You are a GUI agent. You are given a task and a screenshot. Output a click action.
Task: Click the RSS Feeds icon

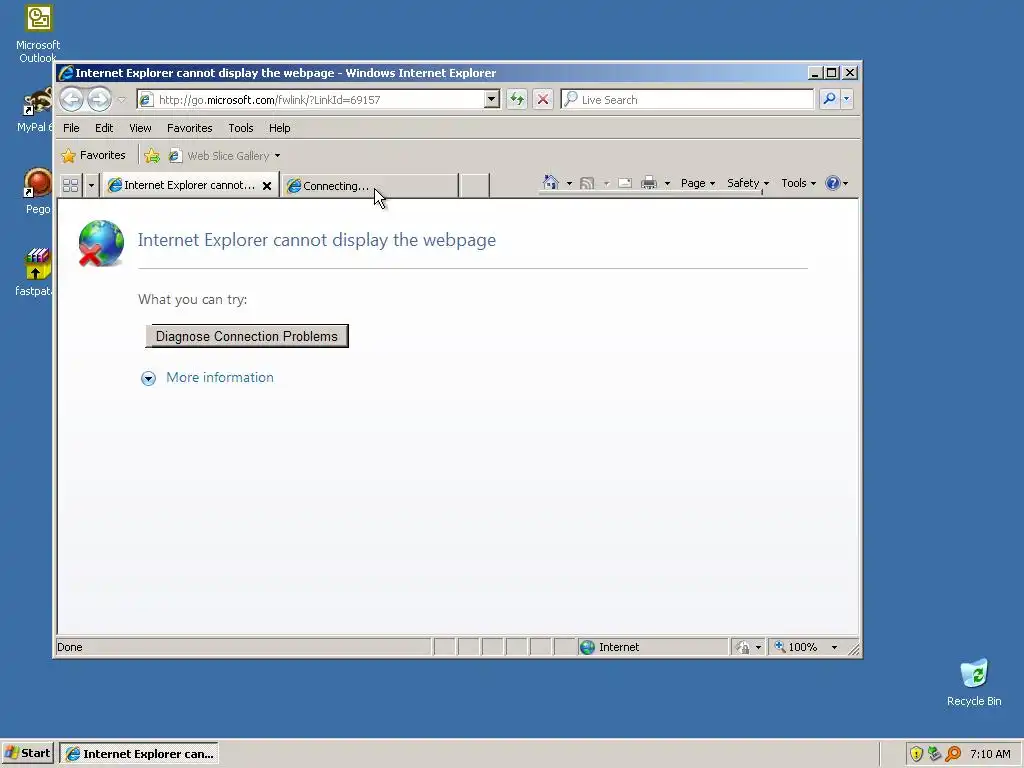point(587,184)
